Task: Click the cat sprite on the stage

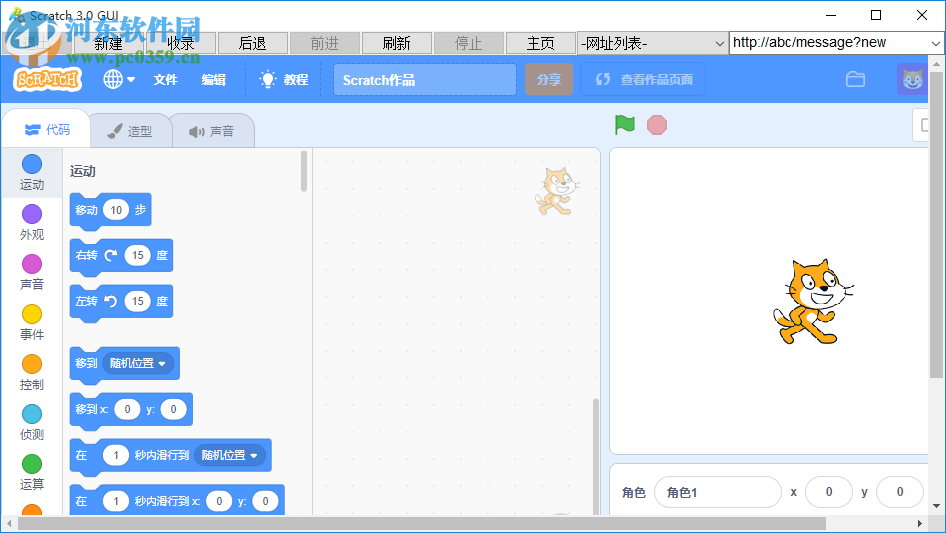Action: point(813,302)
